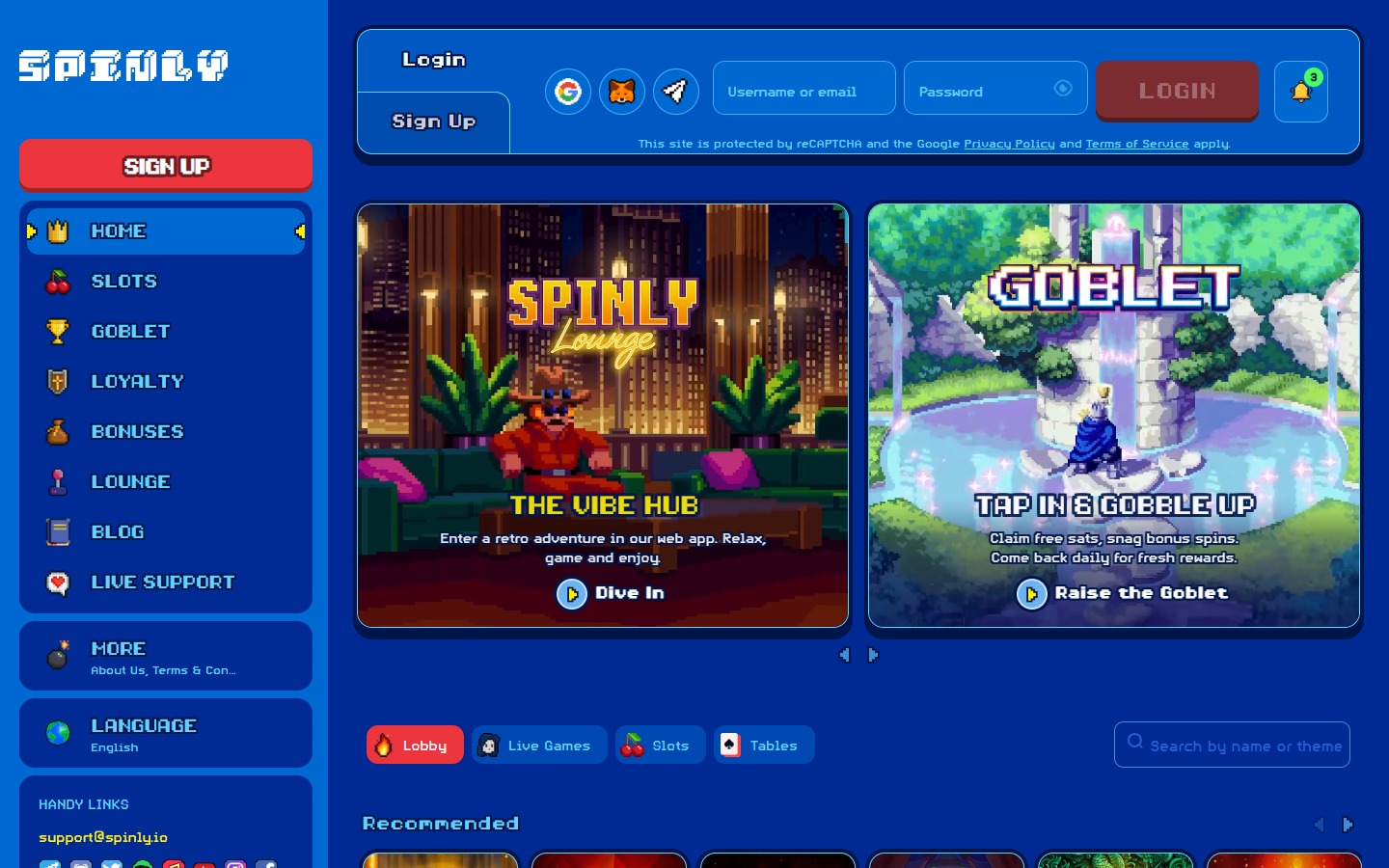Connect using MetaMask
This screenshot has height=868, width=1389.
[x=622, y=91]
